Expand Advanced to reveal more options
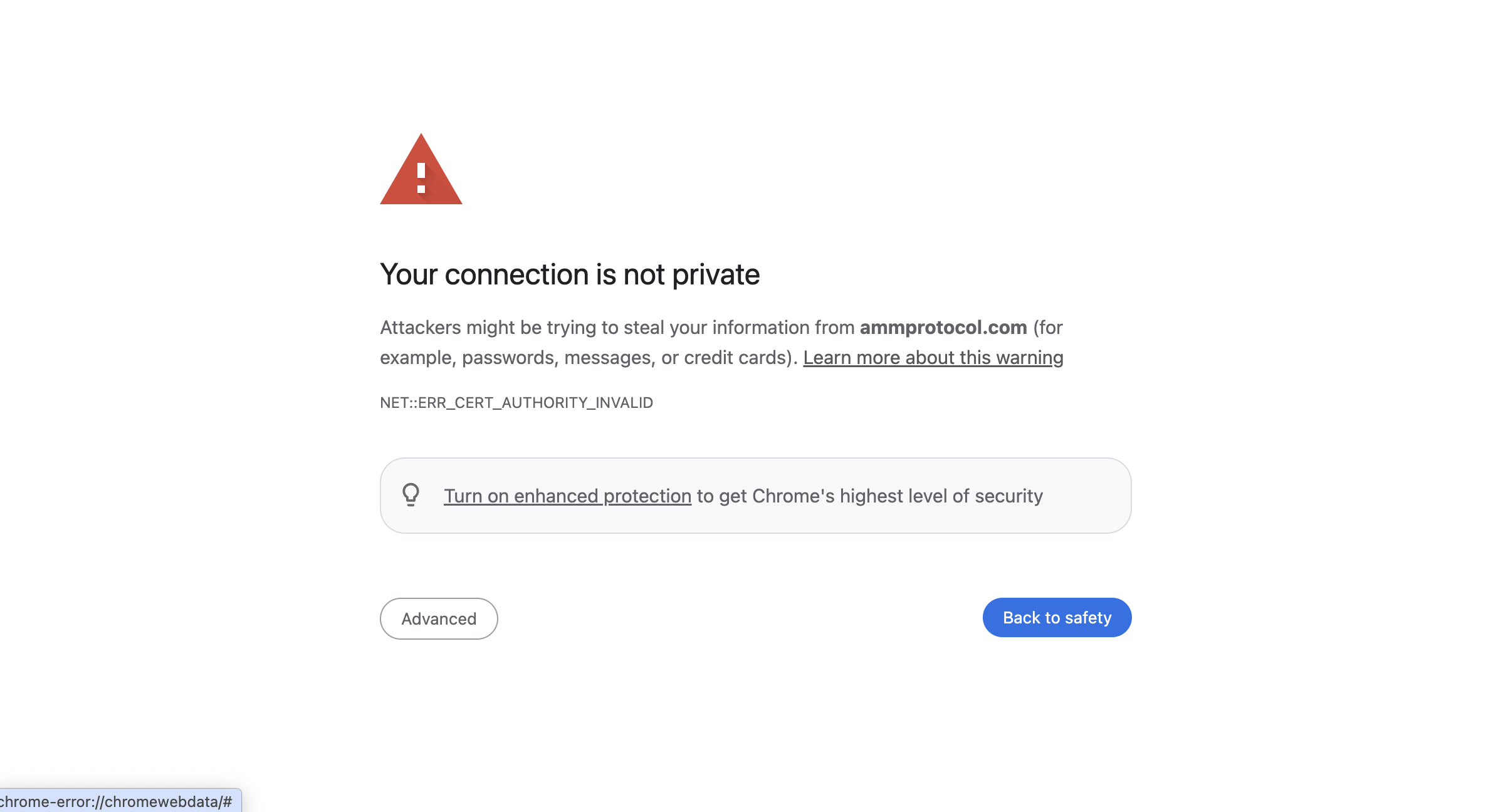The image size is (1508, 812). (x=438, y=618)
